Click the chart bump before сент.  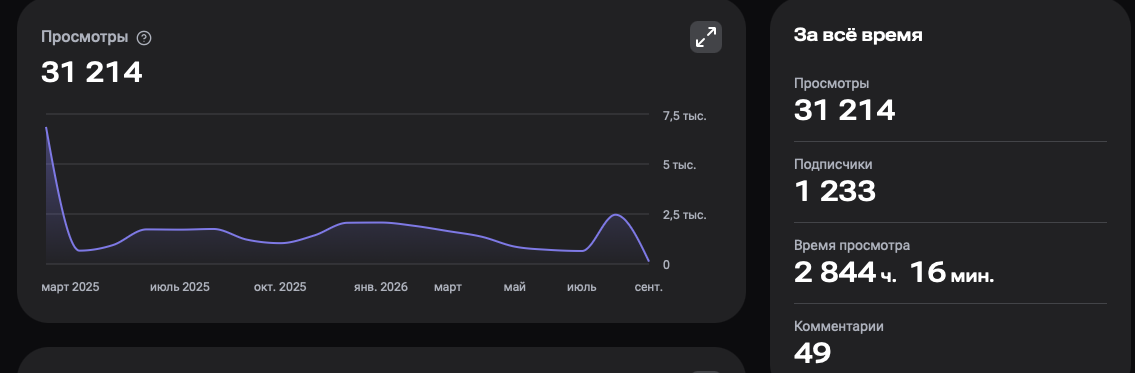(x=615, y=216)
